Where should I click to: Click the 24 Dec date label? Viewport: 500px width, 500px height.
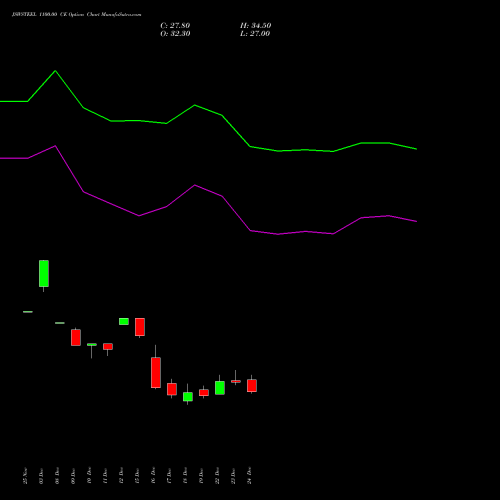pos(249,476)
